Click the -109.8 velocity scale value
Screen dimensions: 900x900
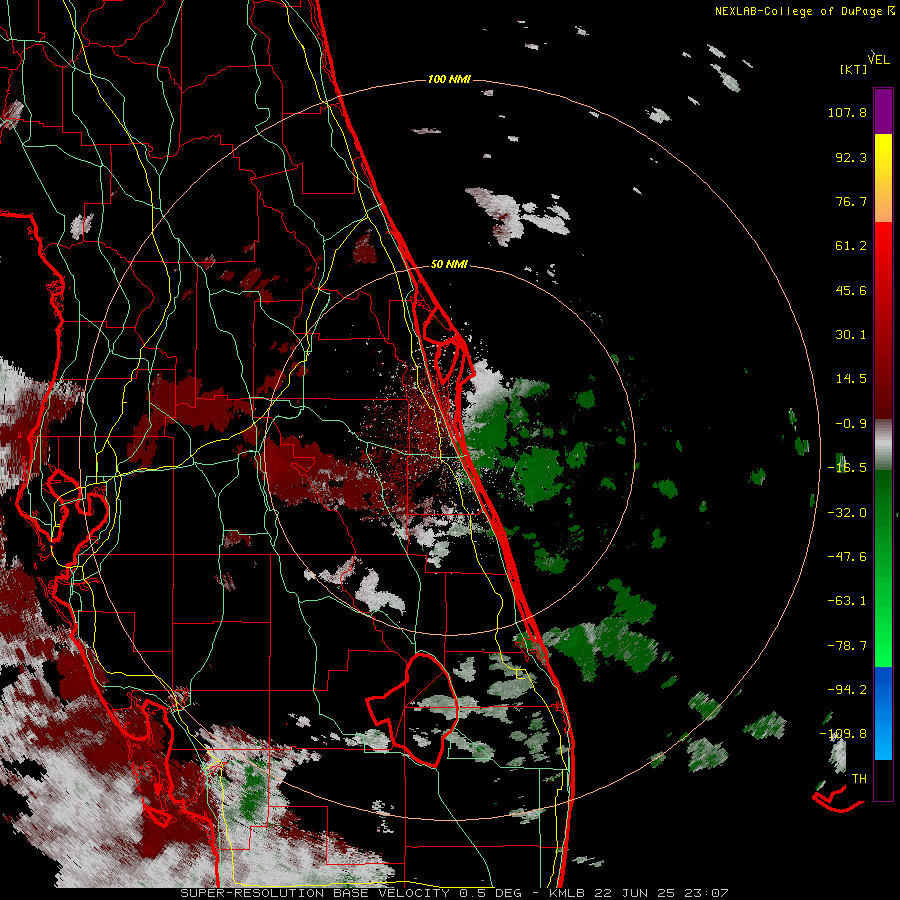(x=844, y=734)
